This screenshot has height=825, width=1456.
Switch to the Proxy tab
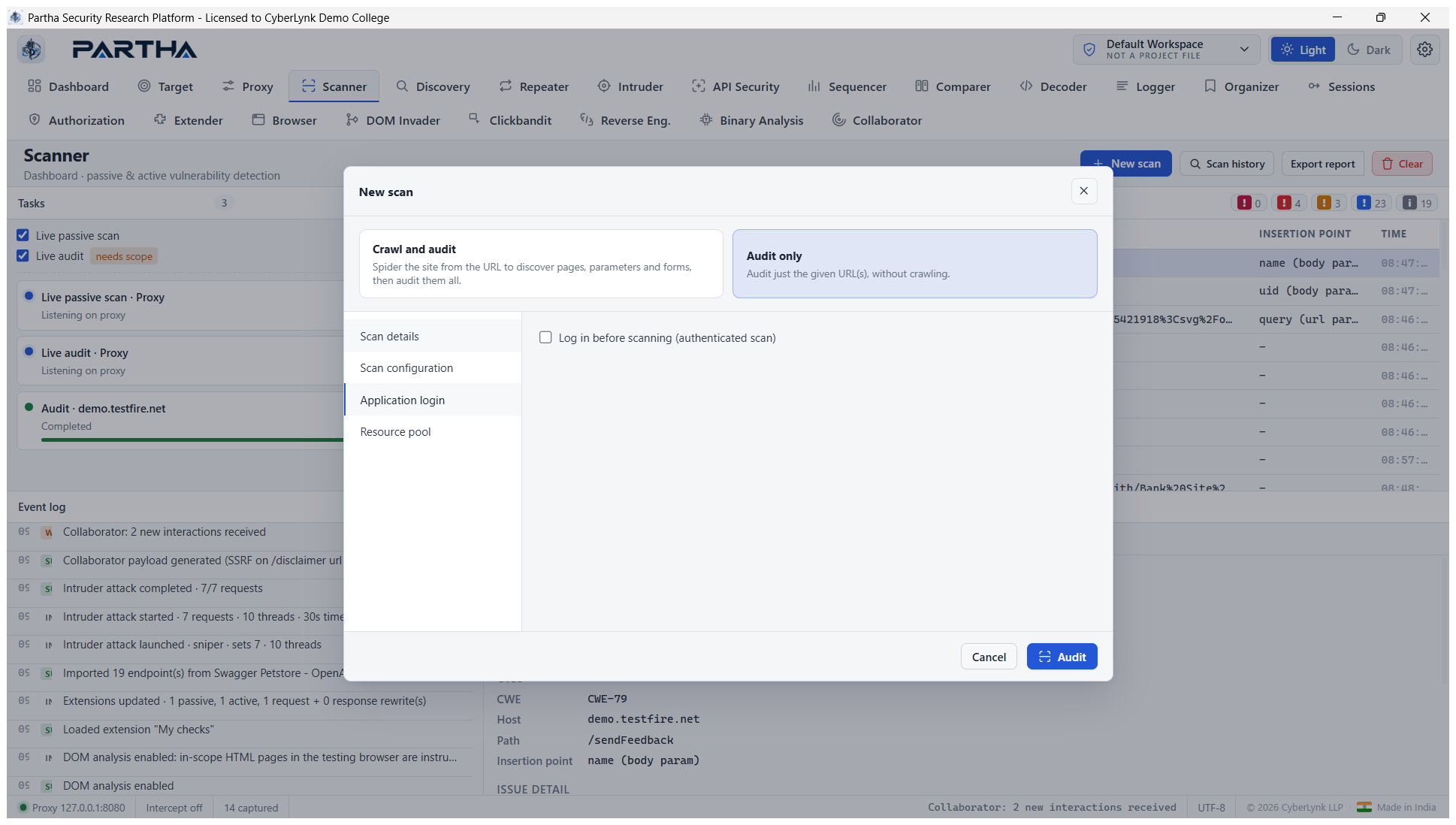tap(247, 86)
